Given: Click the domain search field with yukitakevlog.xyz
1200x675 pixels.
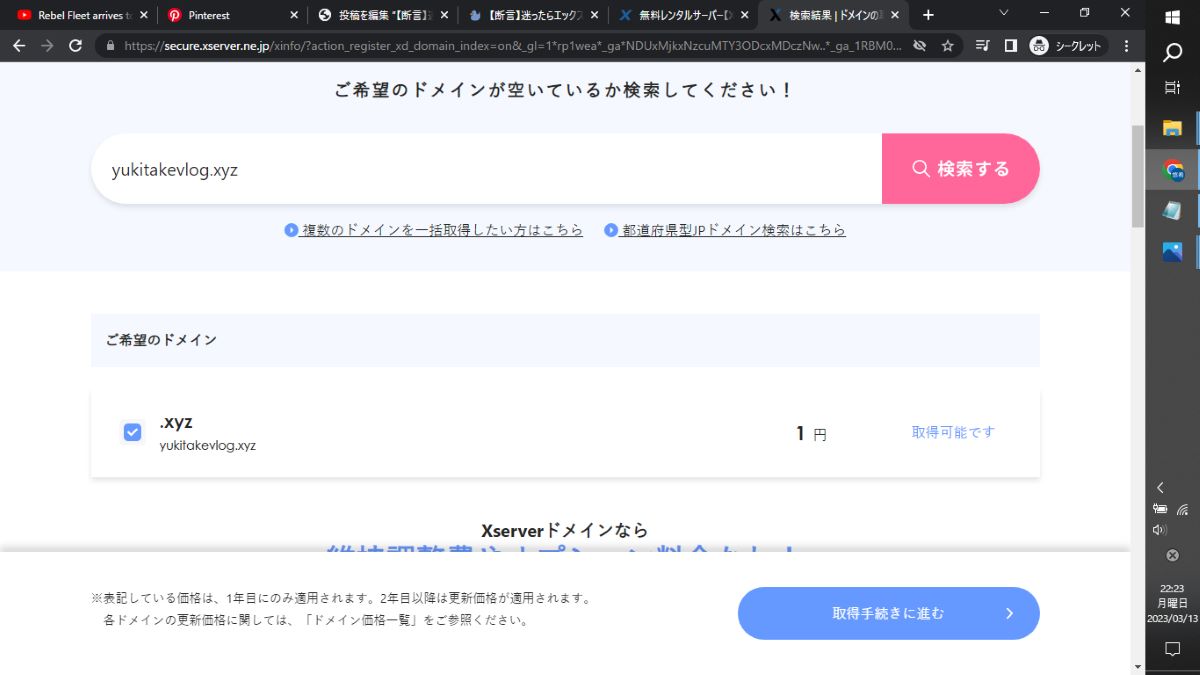Looking at the screenshot, I should [486, 169].
